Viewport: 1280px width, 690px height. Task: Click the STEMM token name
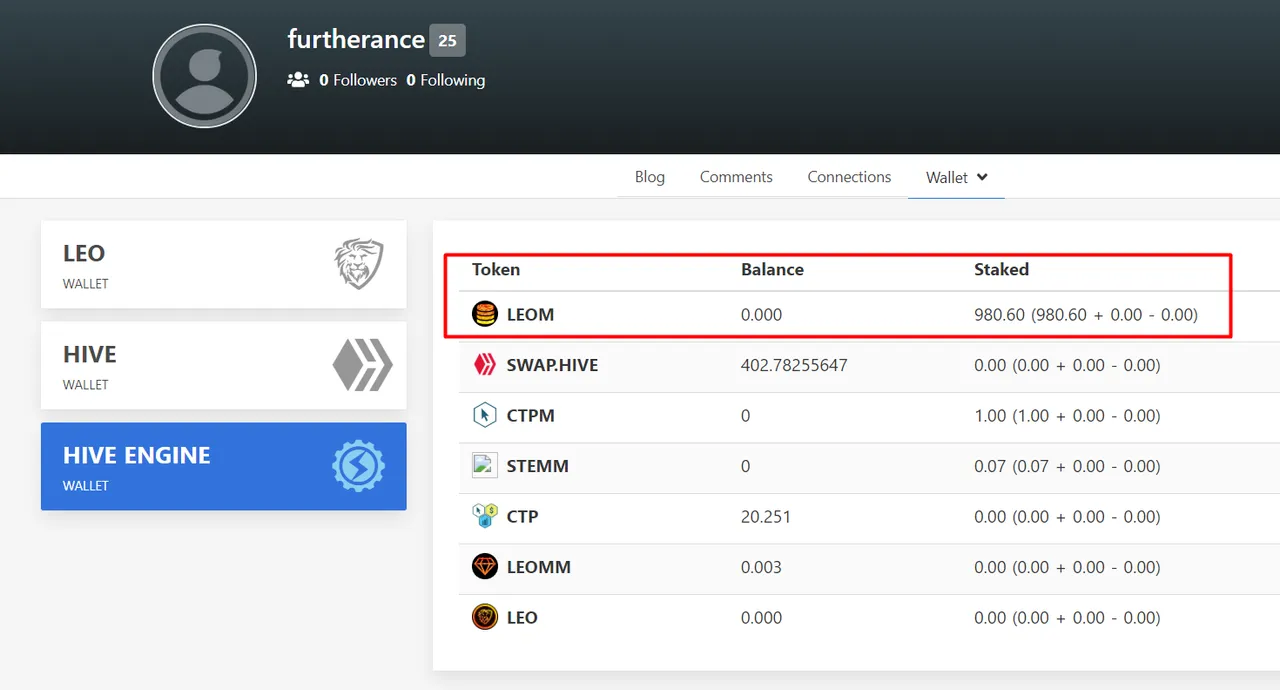pyautogui.click(x=537, y=466)
